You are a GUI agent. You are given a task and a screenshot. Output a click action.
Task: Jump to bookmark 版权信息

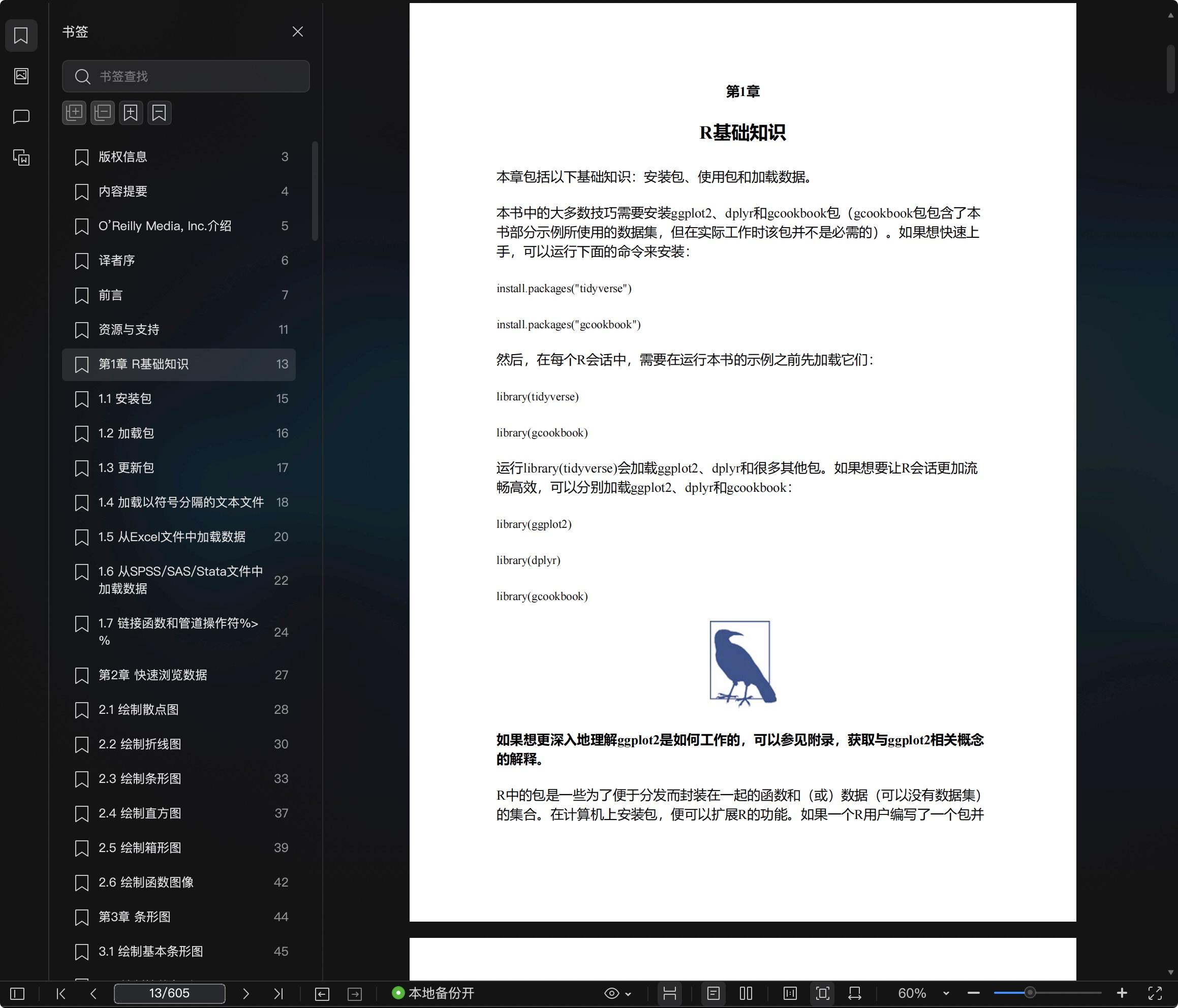(179, 157)
